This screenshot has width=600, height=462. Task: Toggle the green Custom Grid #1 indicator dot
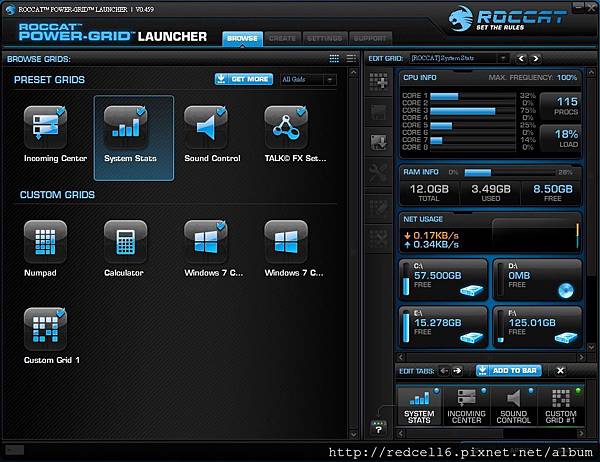click(578, 391)
